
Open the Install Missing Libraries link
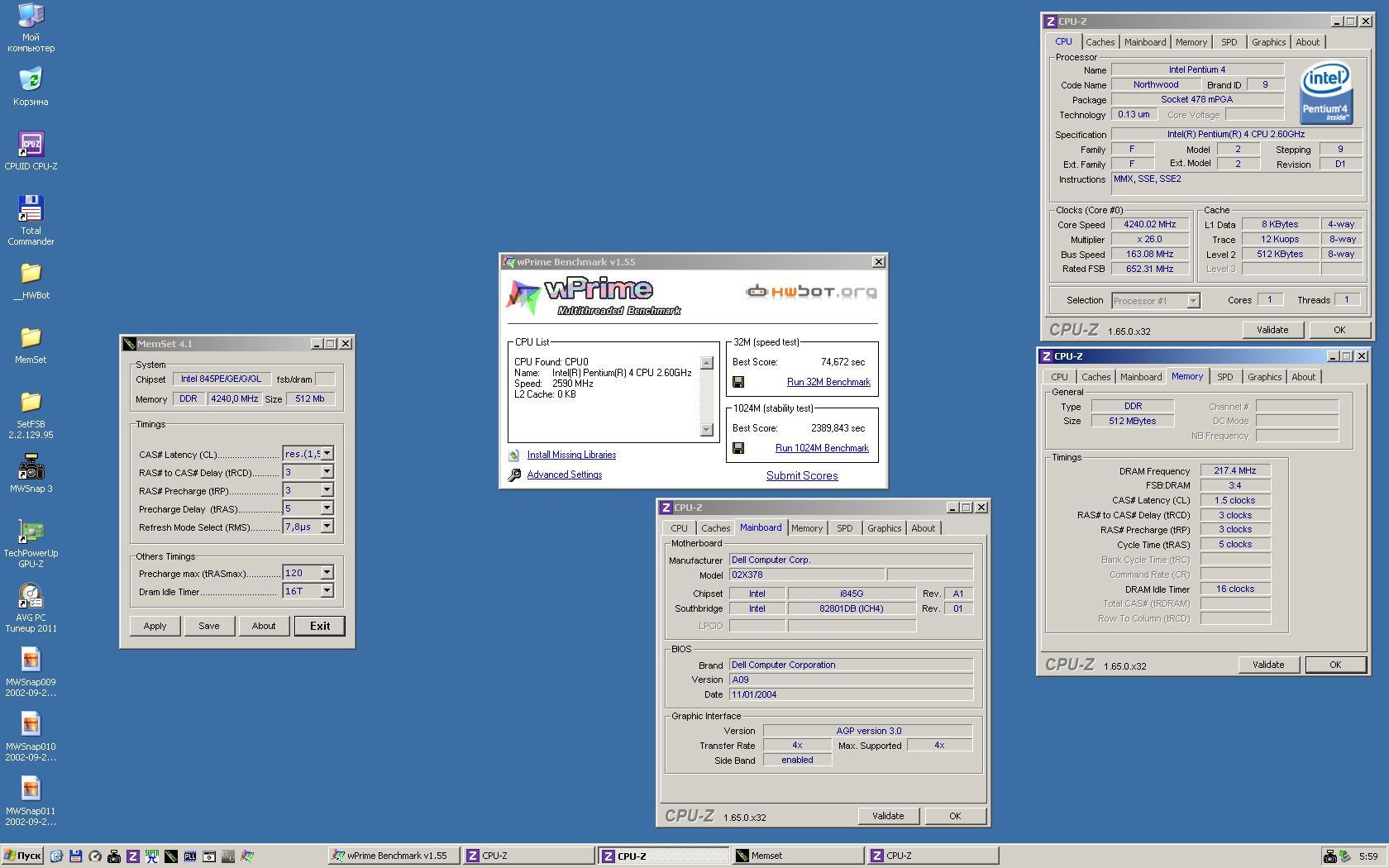[x=571, y=455]
